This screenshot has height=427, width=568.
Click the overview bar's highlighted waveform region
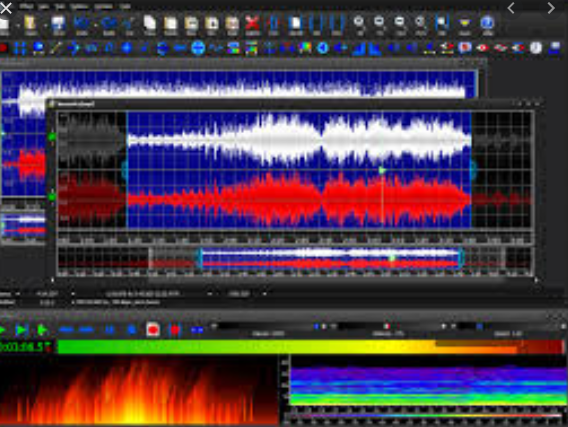331,258
